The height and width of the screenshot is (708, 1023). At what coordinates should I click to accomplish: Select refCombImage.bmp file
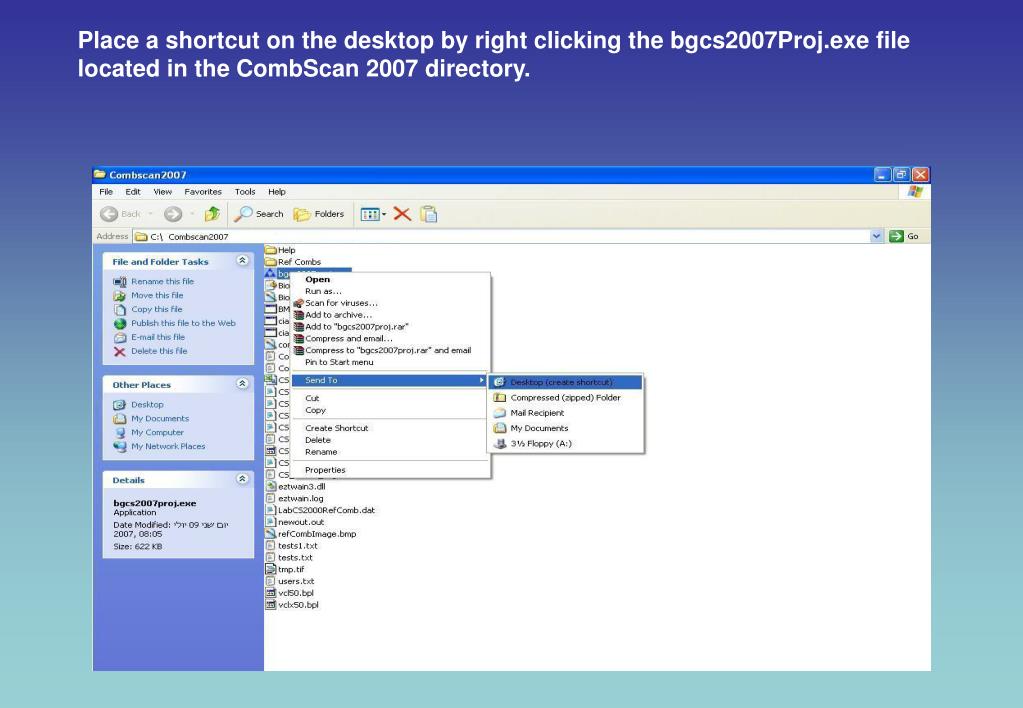pos(311,534)
